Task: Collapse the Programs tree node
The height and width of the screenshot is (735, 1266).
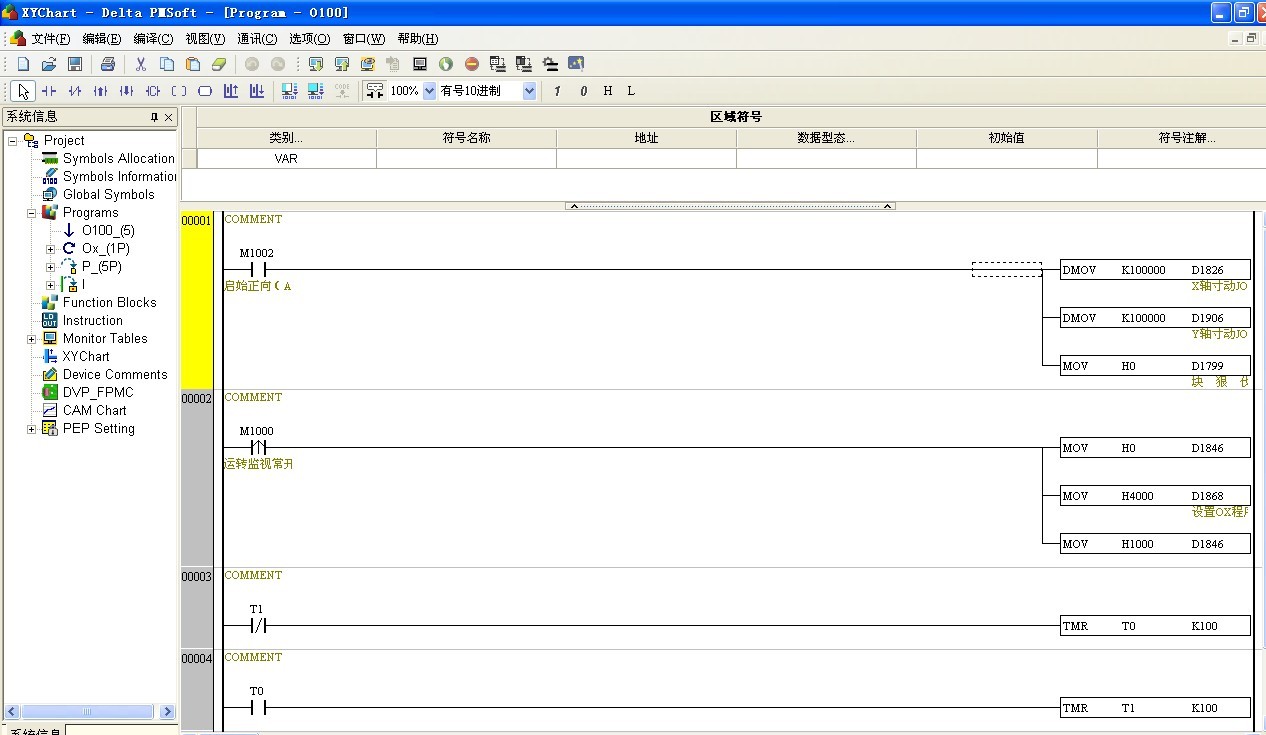Action: [x=31, y=213]
